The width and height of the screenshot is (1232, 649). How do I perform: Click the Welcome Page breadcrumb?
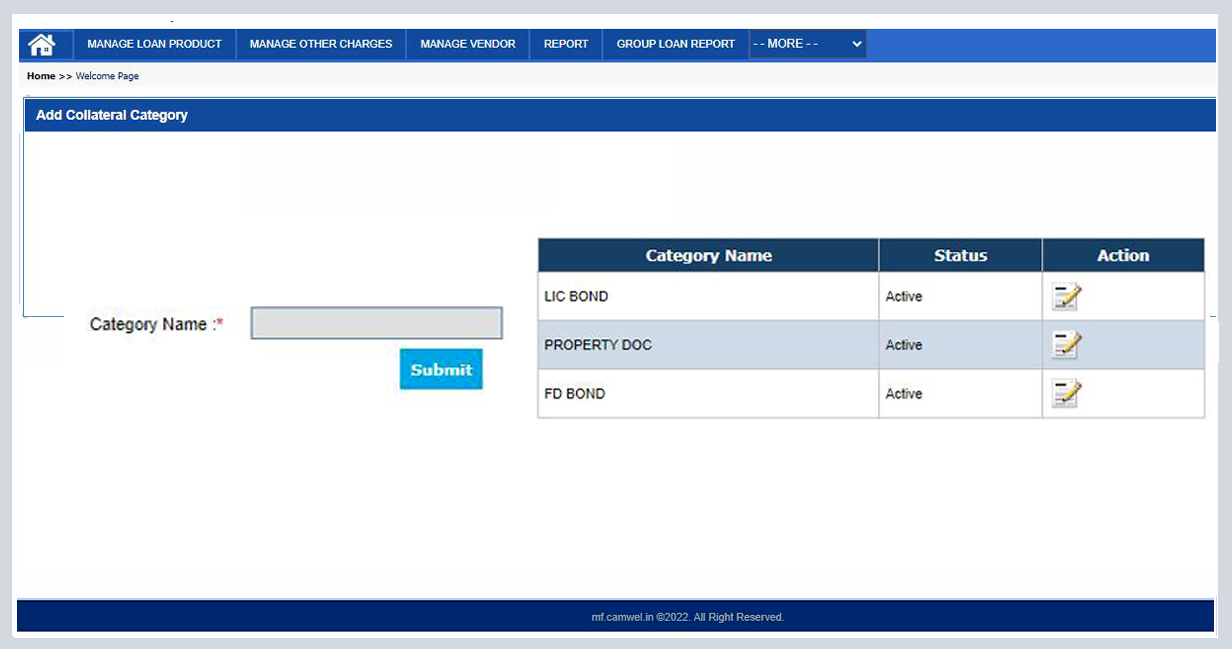(107, 76)
